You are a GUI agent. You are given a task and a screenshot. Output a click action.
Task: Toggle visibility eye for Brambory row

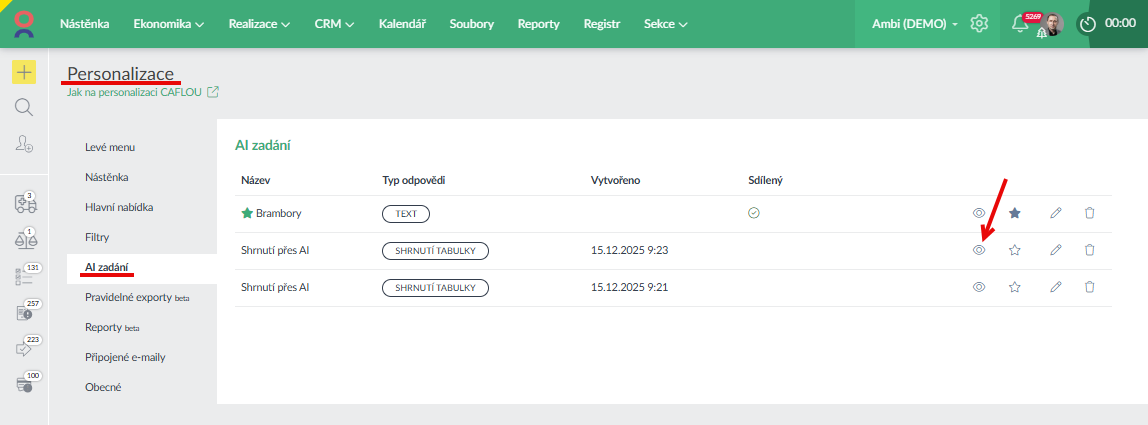click(x=979, y=213)
